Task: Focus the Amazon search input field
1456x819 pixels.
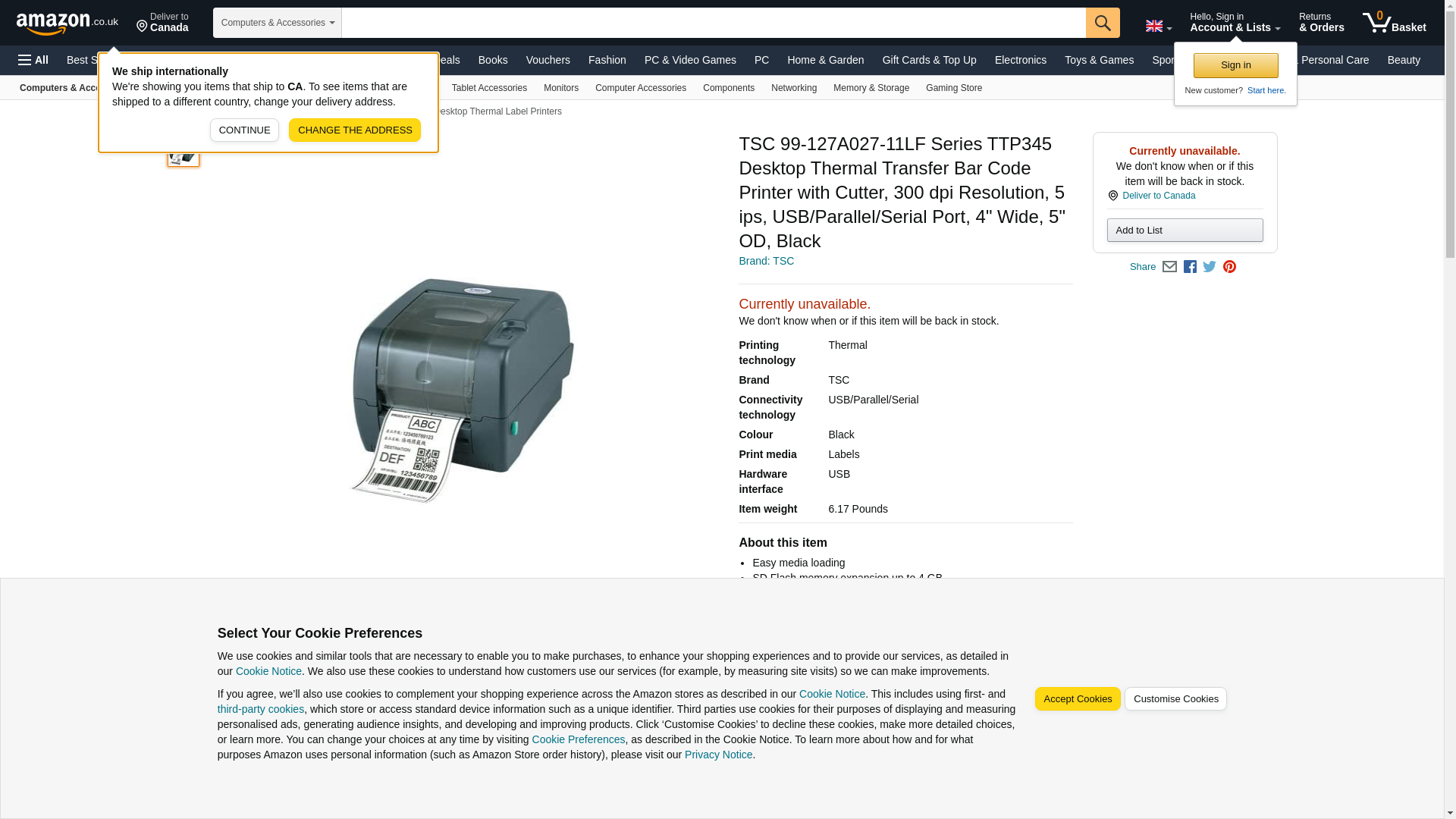Action: tap(714, 23)
